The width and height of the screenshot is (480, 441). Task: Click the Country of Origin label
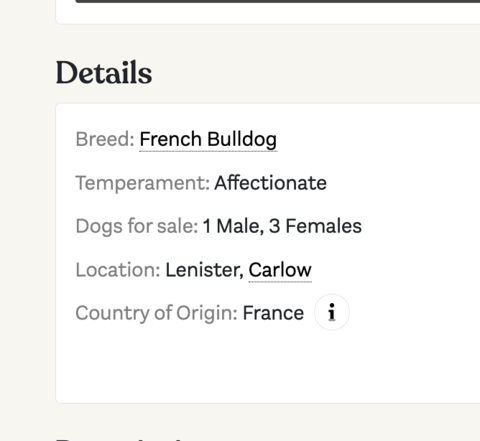pos(156,313)
